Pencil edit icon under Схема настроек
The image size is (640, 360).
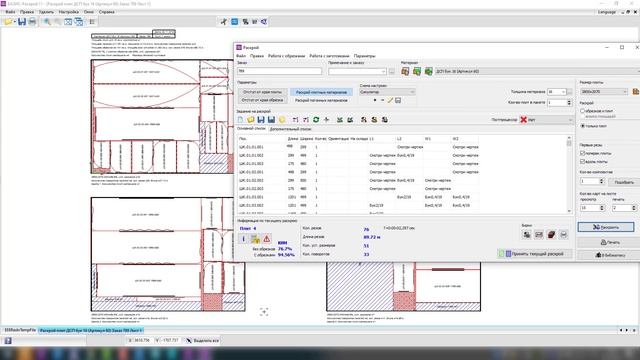(x=390, y=100)
